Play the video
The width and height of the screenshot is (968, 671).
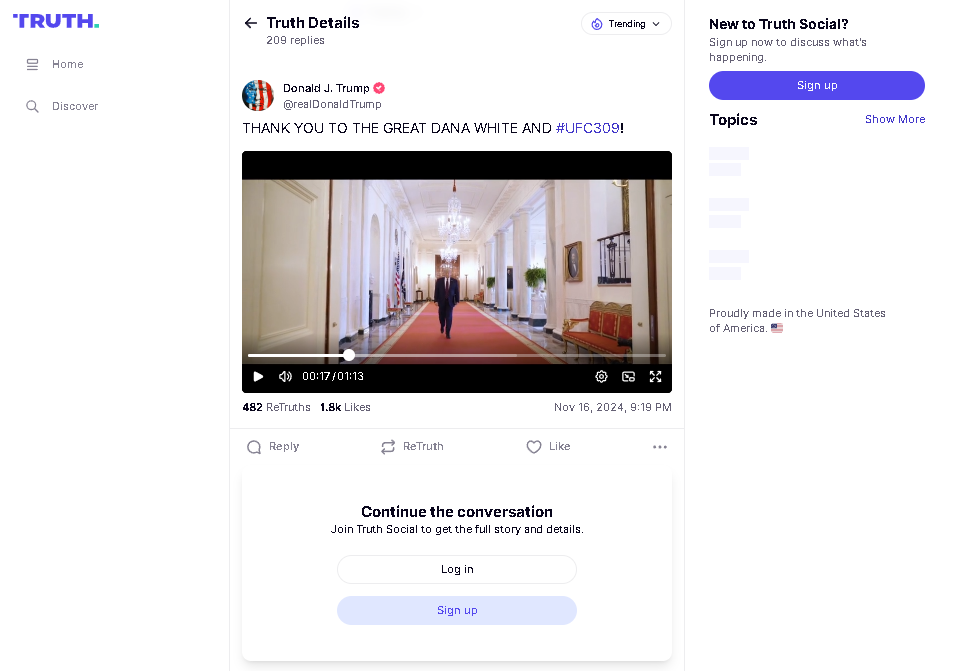coord(259,377)
